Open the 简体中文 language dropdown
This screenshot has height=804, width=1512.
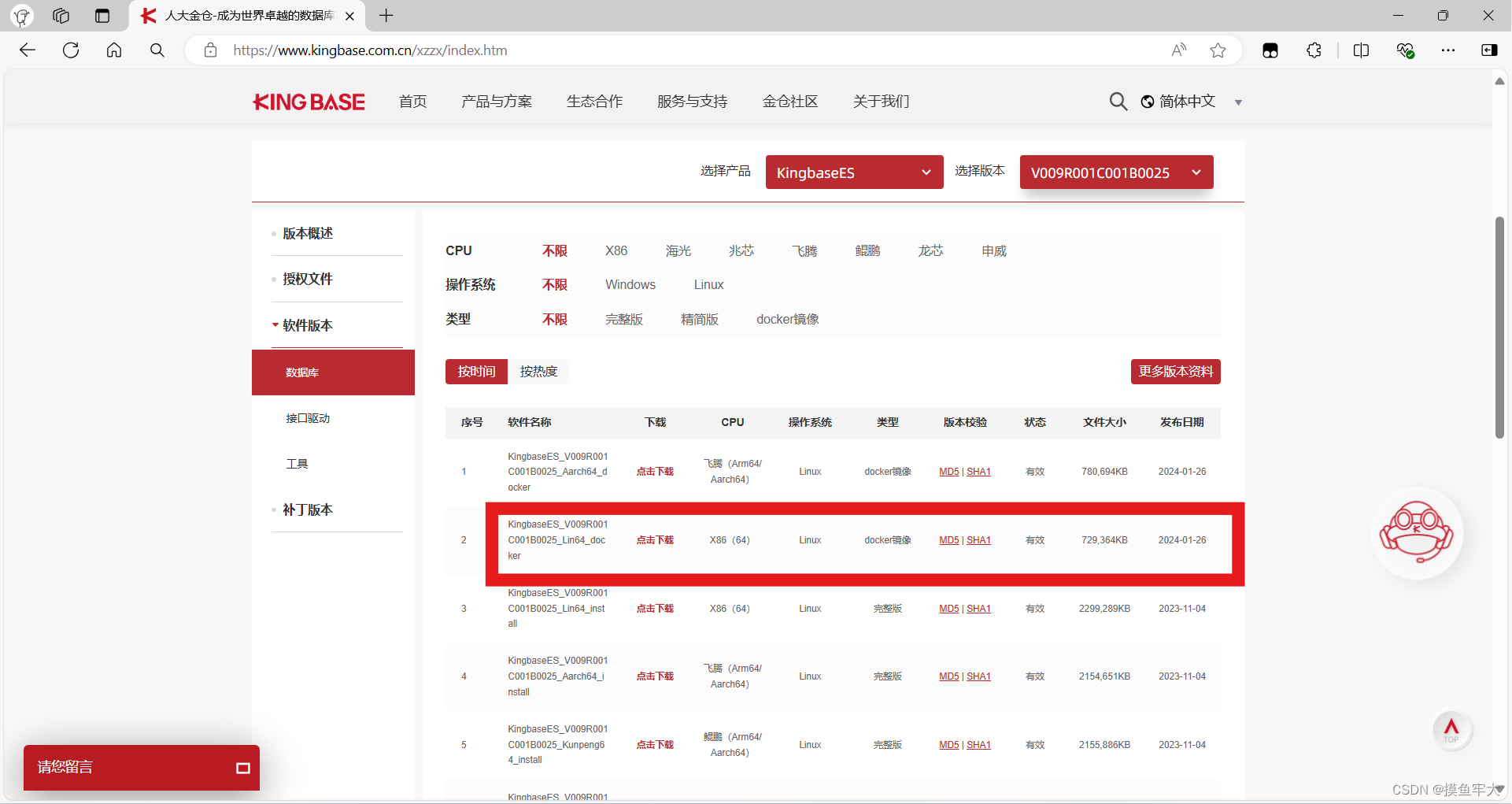[1192, 102]
